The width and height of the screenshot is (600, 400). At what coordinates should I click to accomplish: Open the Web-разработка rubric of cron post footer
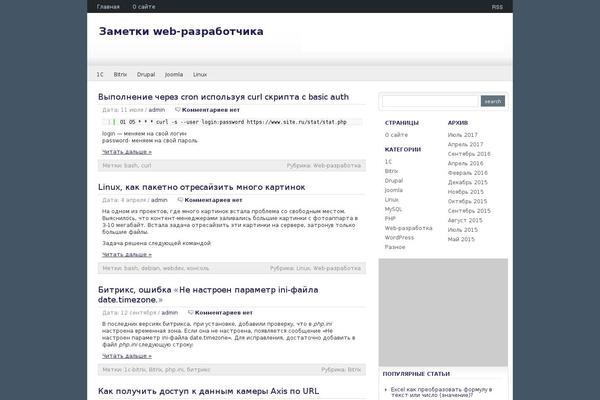[x=337, y=166]
